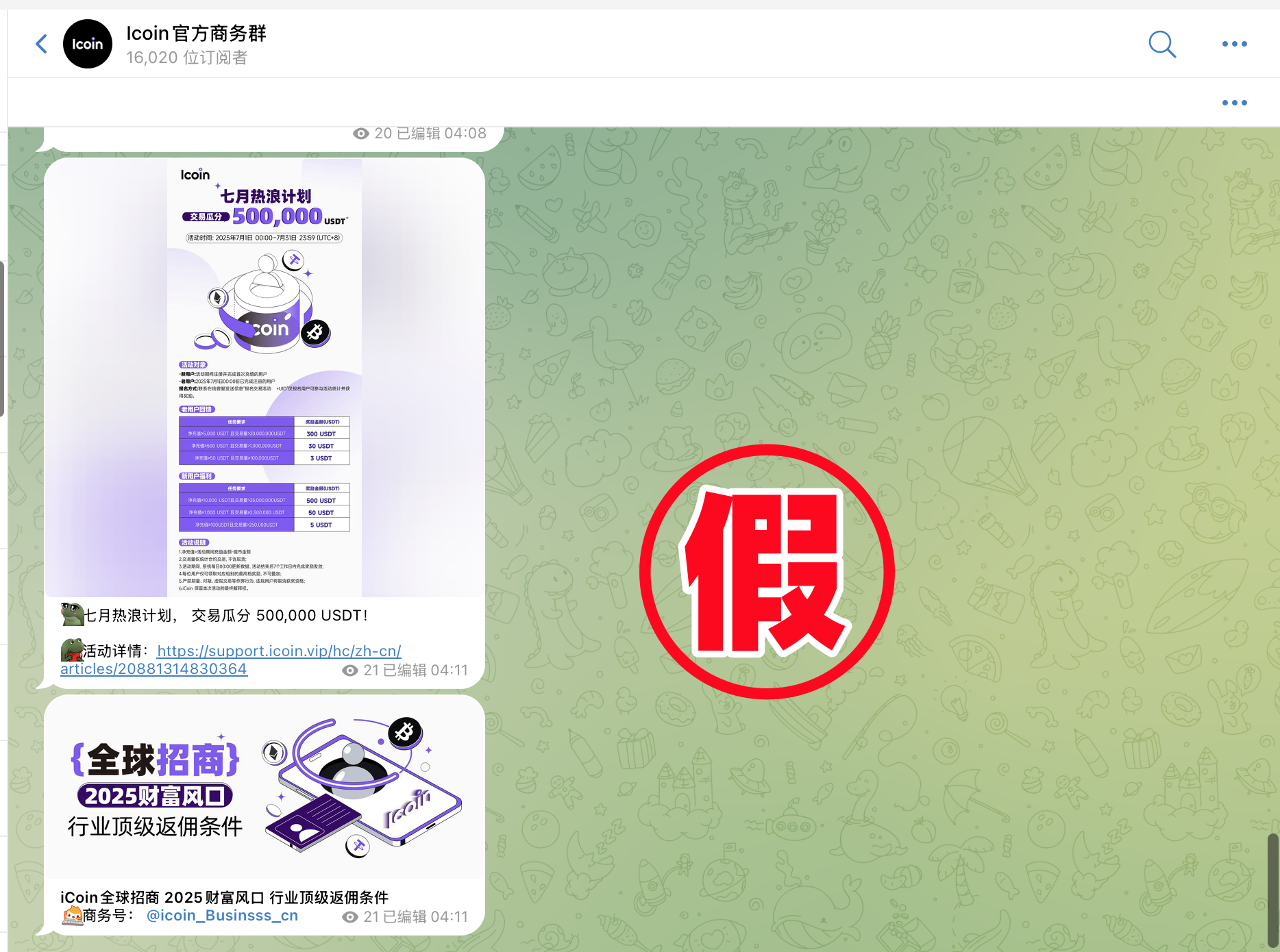Click the frog emoji before 七月热浪计划

coord(72,614)
